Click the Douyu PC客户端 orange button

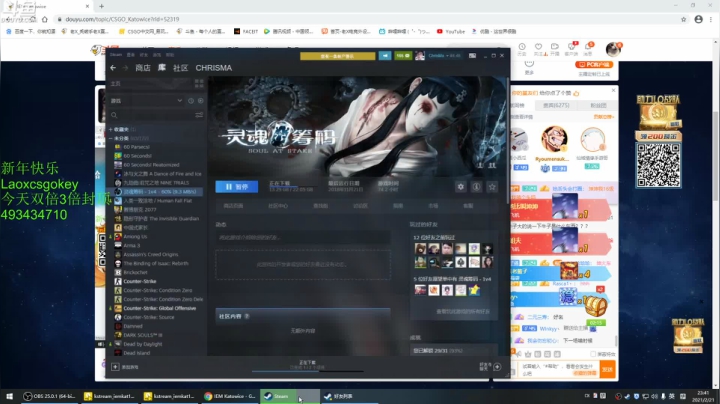click(x=594, y=65)
